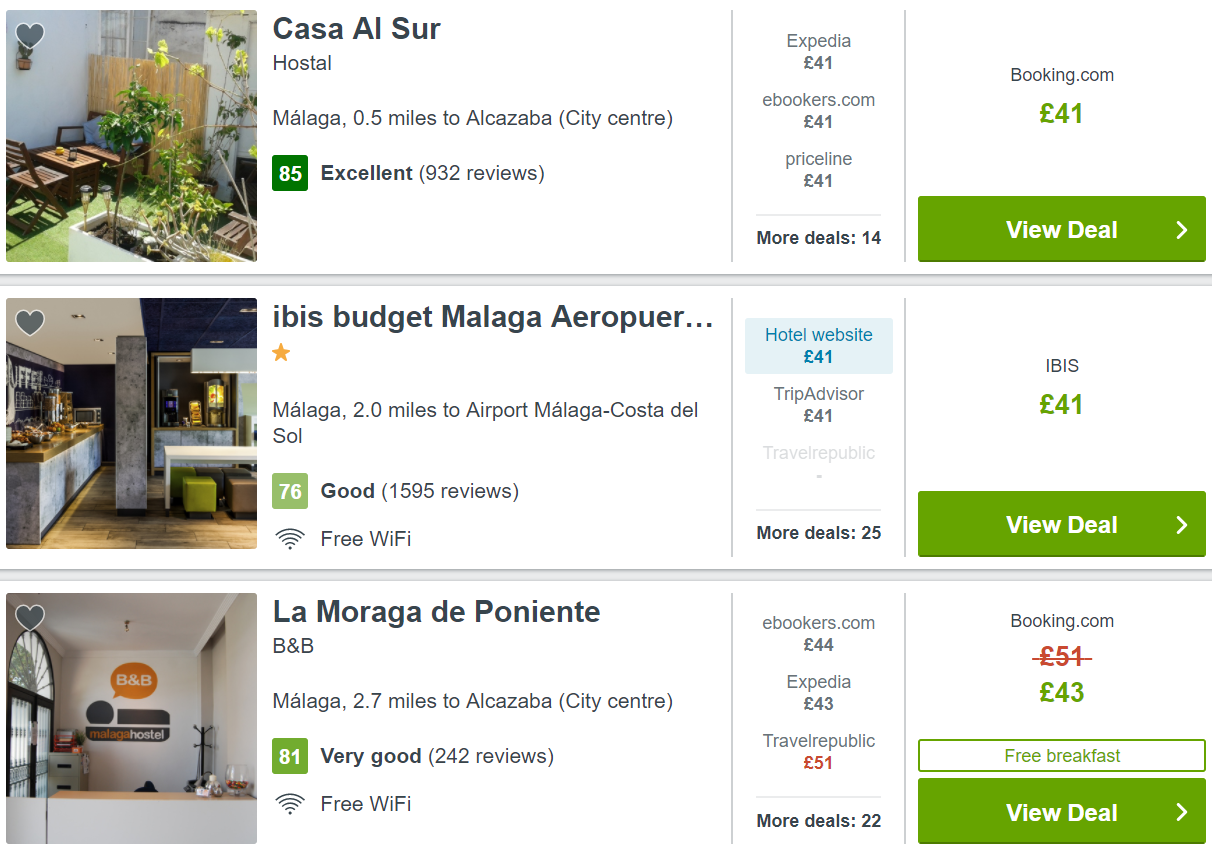Image resolution: width=1212 pixels, height=849 pixels.
Task: Click the 85 rating badge for Casa Al Sur
Action: pyautogui.click(x=290, y=174)
